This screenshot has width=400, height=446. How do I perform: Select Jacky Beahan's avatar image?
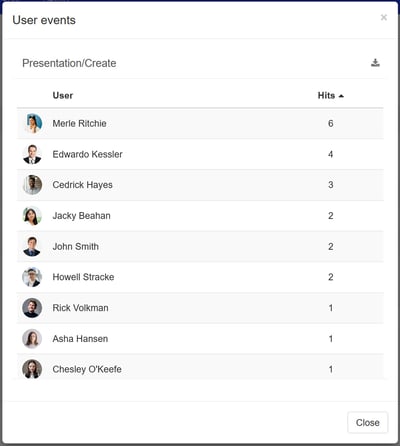tap(32, 216)
